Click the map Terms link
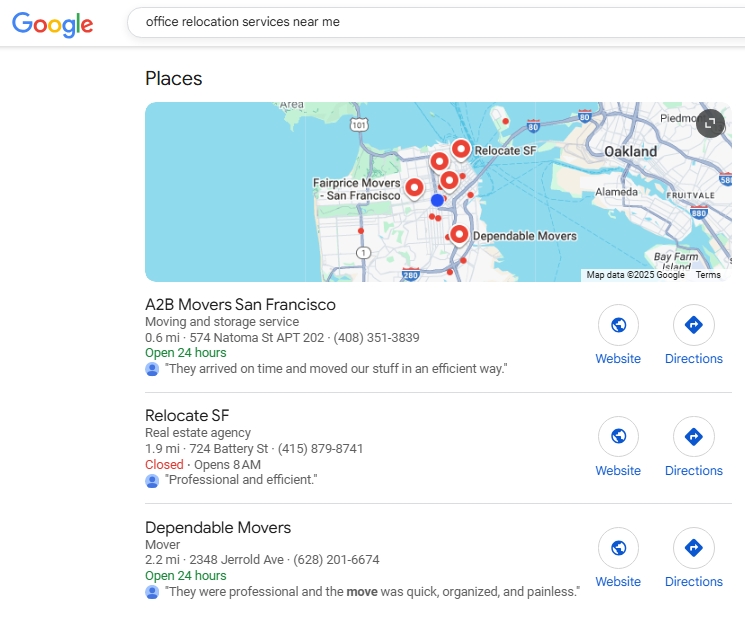 [707, 275]
